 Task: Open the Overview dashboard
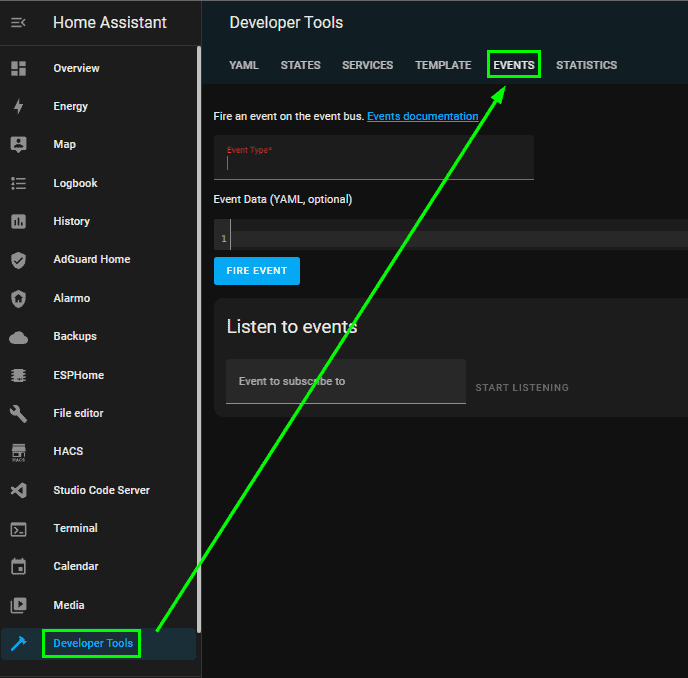pyautogui.click(x=98, y=68)
